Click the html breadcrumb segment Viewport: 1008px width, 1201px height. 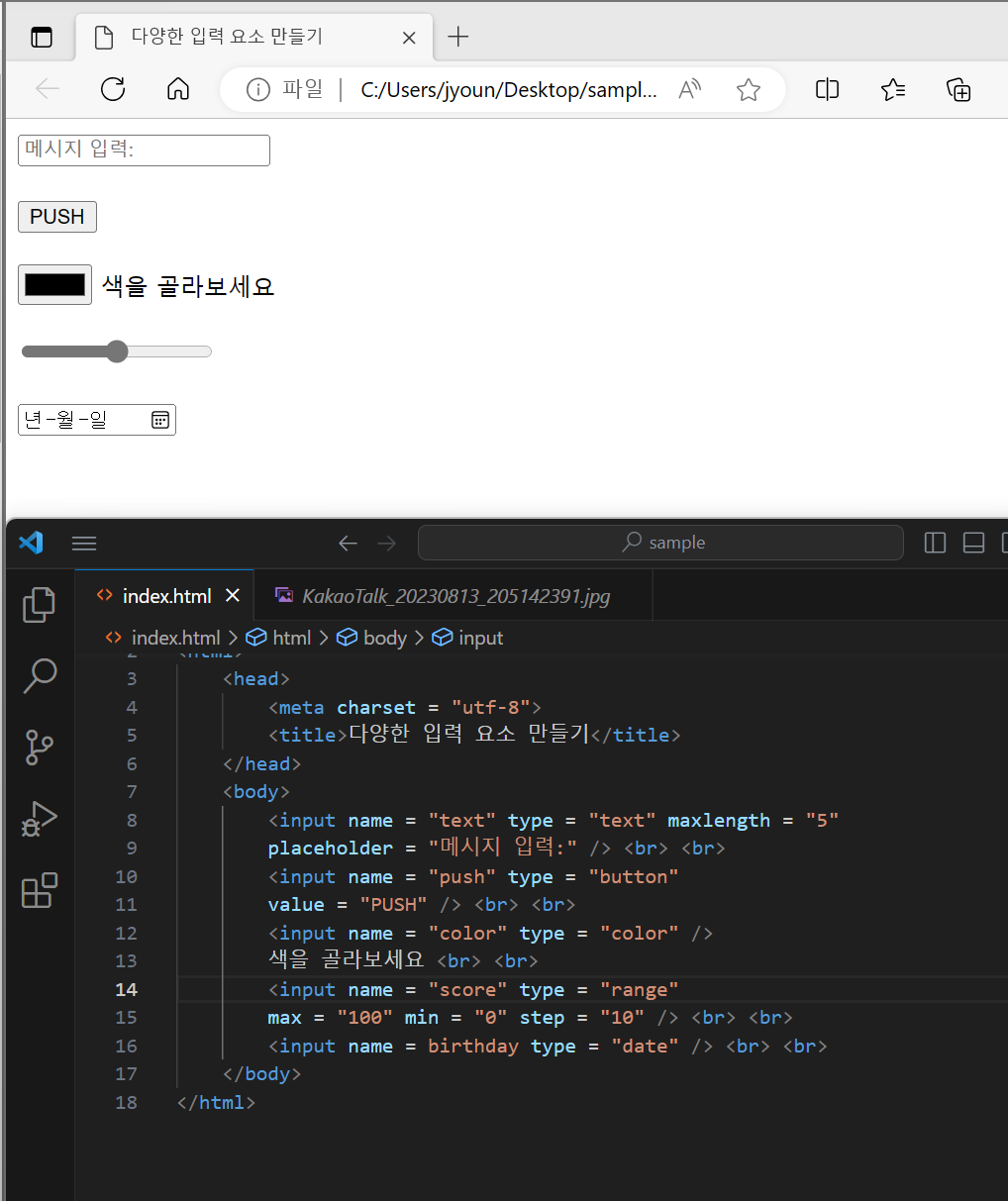tap(291, 638)
